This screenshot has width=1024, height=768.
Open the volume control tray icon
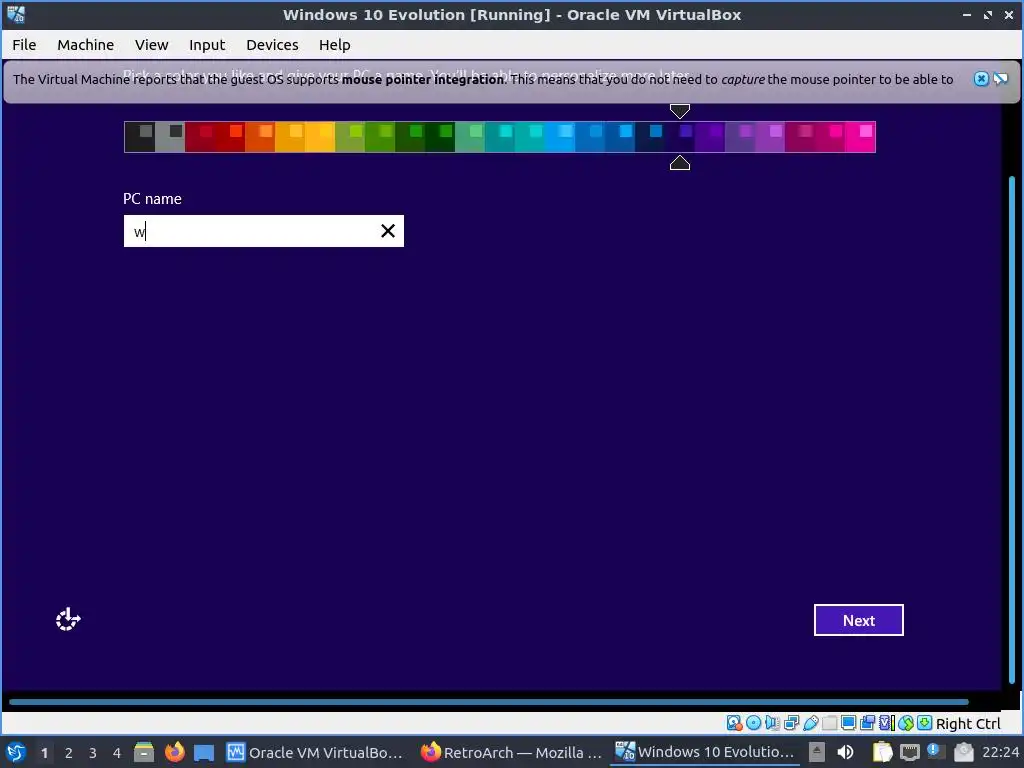[x=846, y=752]
